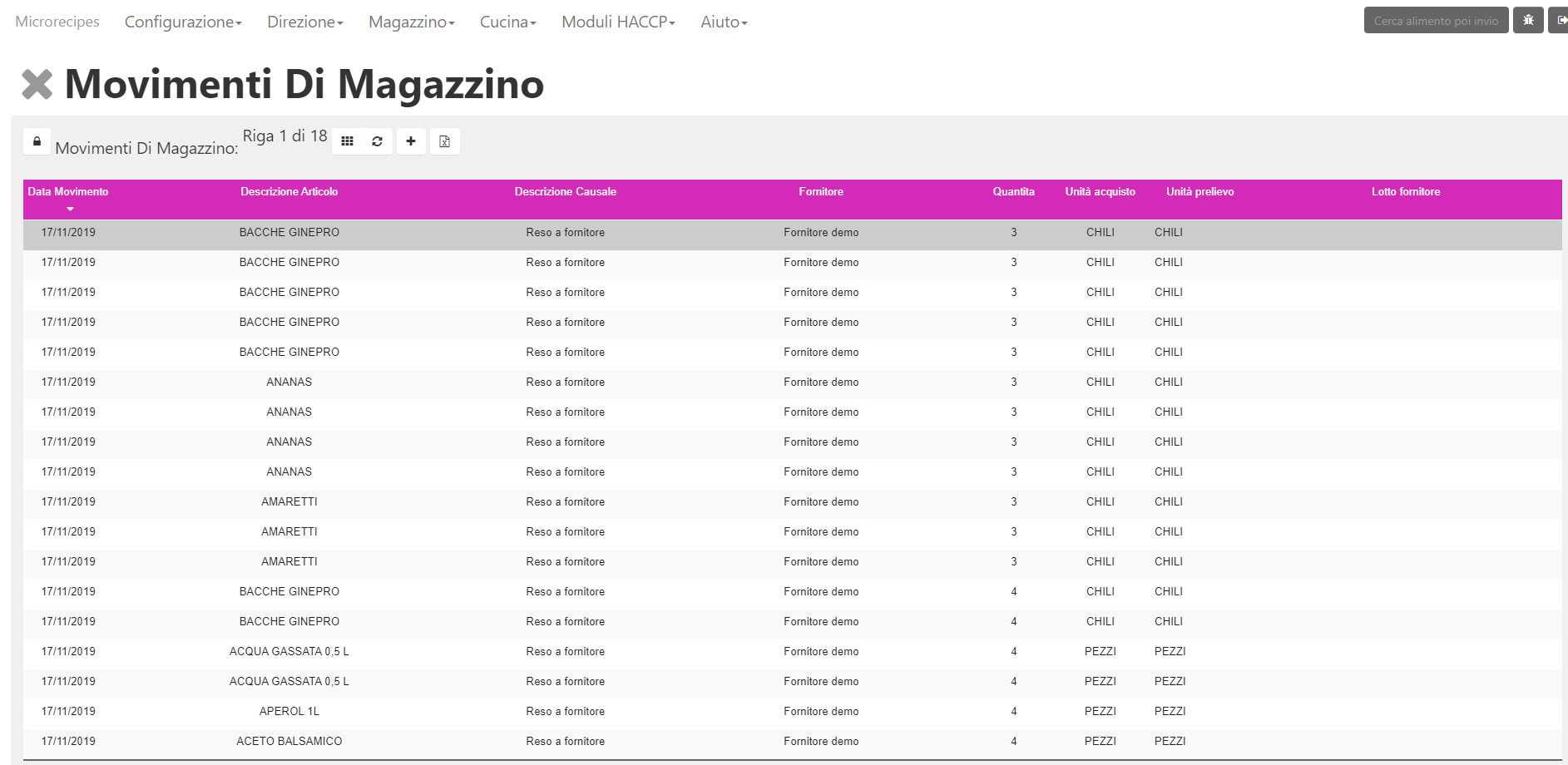Click quantity 4 in the APEROL 1L row

coord(1014,712)
